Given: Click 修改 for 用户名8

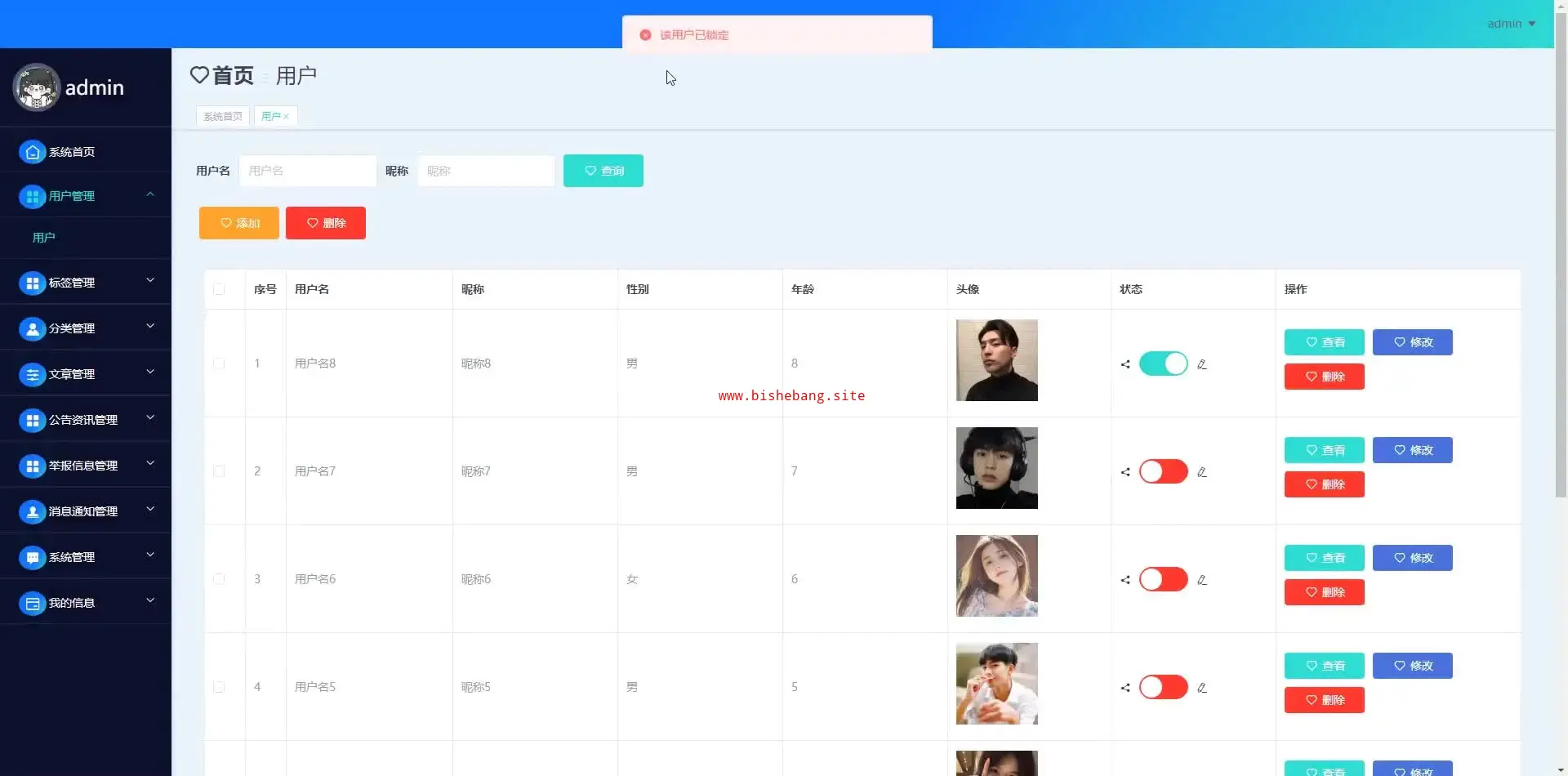Looking at the screenshot, I should coord(1413,342).
